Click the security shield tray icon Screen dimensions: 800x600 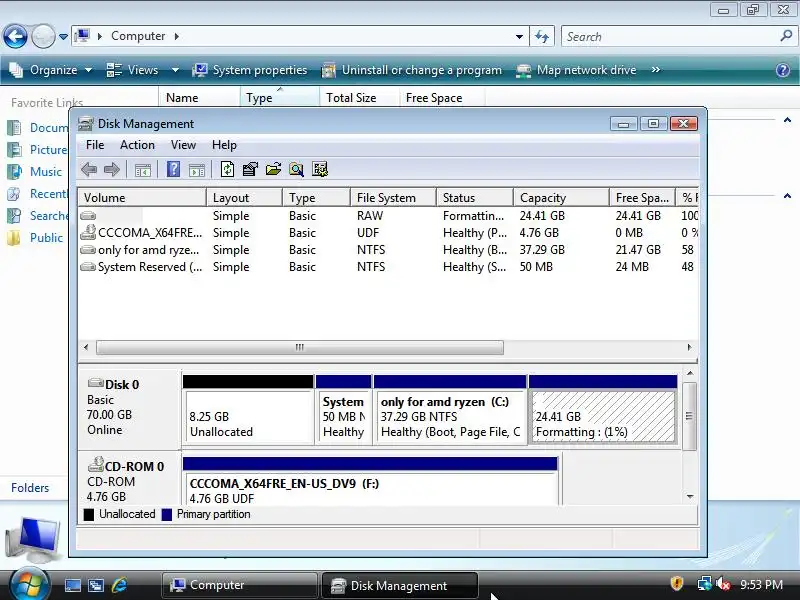point(677,583)
